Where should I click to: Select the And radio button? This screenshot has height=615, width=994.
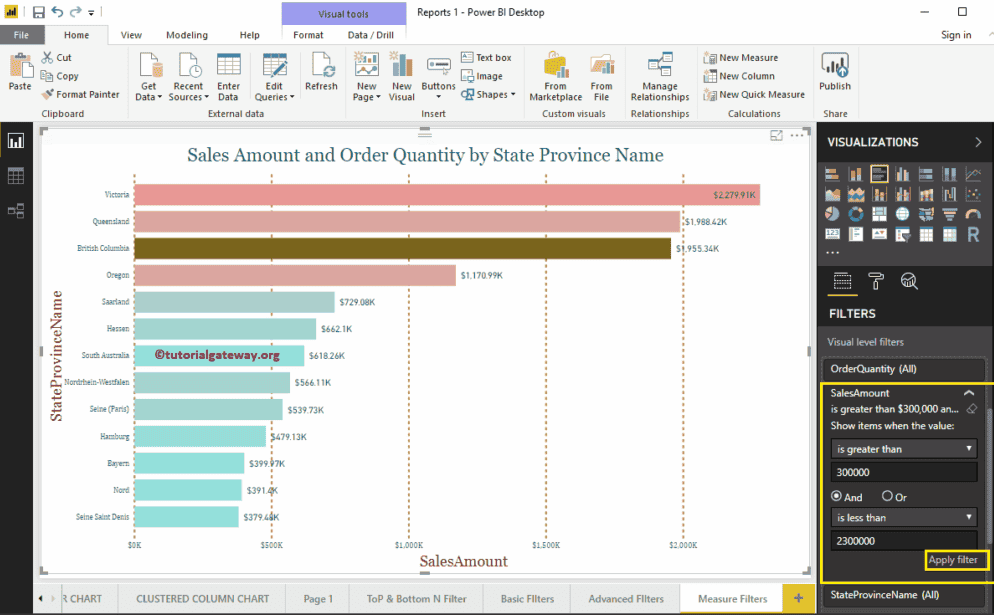(x=837, y=497)
